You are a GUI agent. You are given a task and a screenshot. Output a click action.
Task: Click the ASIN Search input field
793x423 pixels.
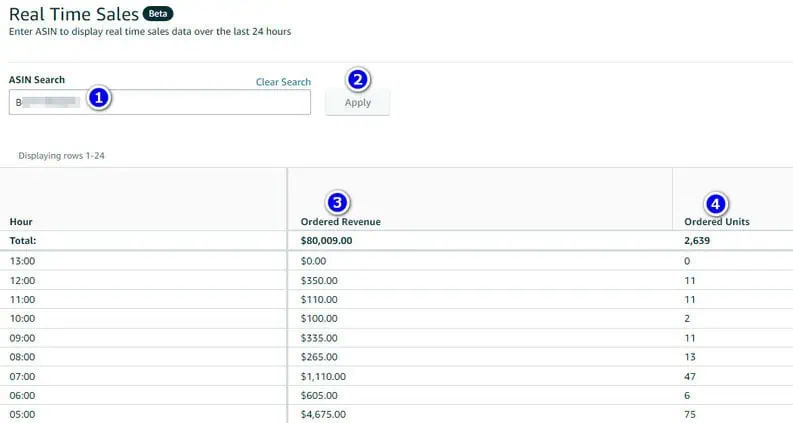160,102
